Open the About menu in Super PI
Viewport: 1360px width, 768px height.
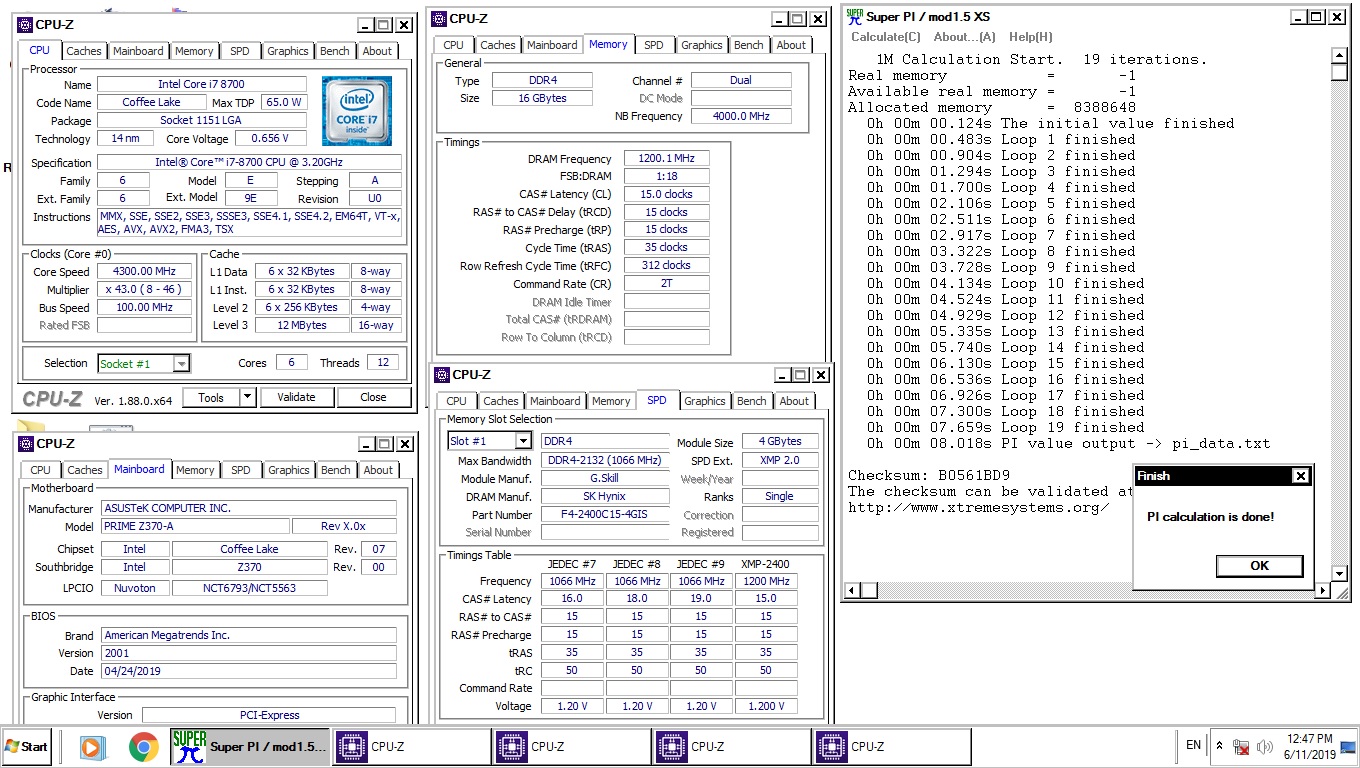(x=965, y=37)
